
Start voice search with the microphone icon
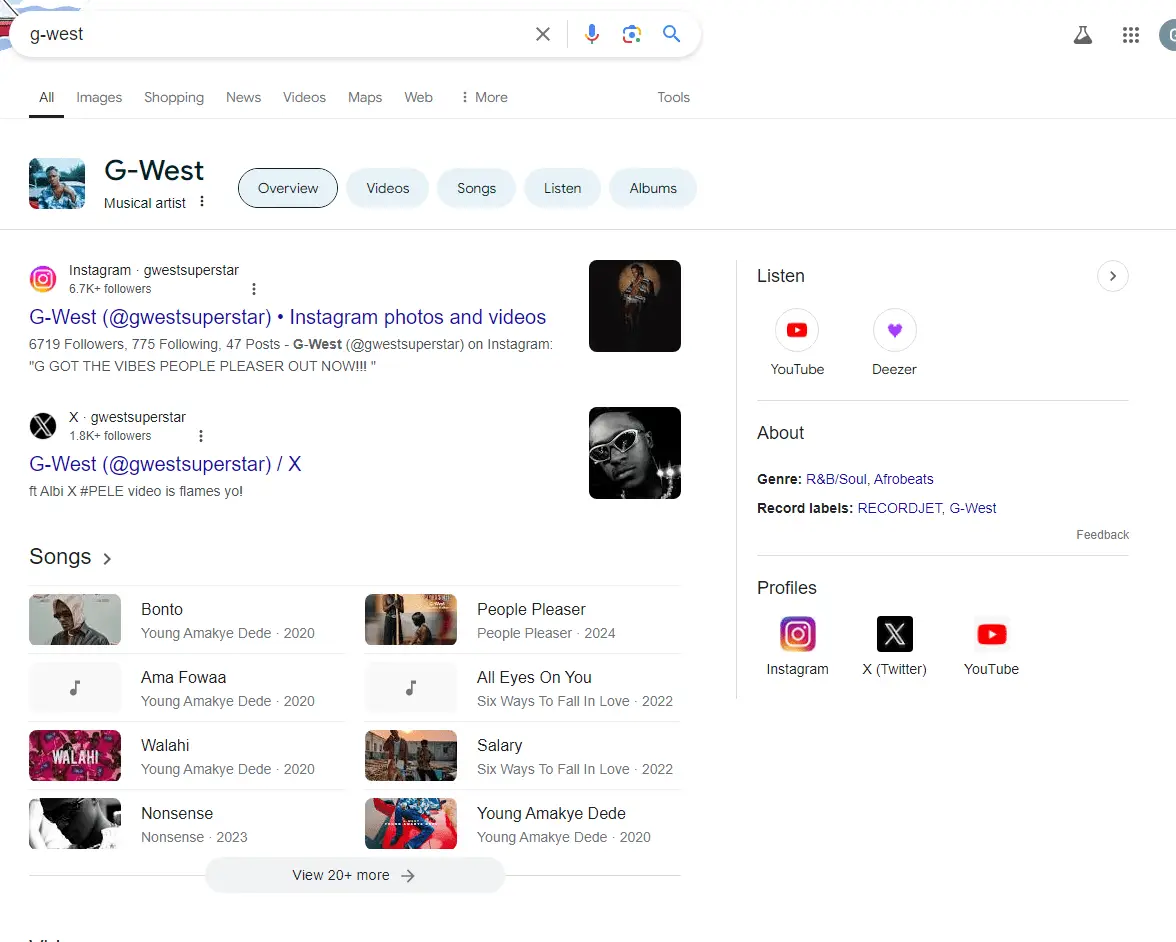[x=592, y=34]
